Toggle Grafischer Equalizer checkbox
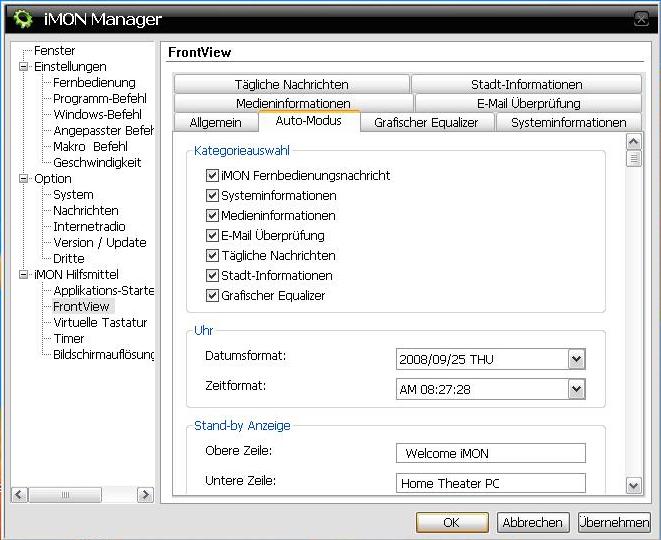Screen dimensions: 661x540 pyautogui.click(x=212, y=296)
